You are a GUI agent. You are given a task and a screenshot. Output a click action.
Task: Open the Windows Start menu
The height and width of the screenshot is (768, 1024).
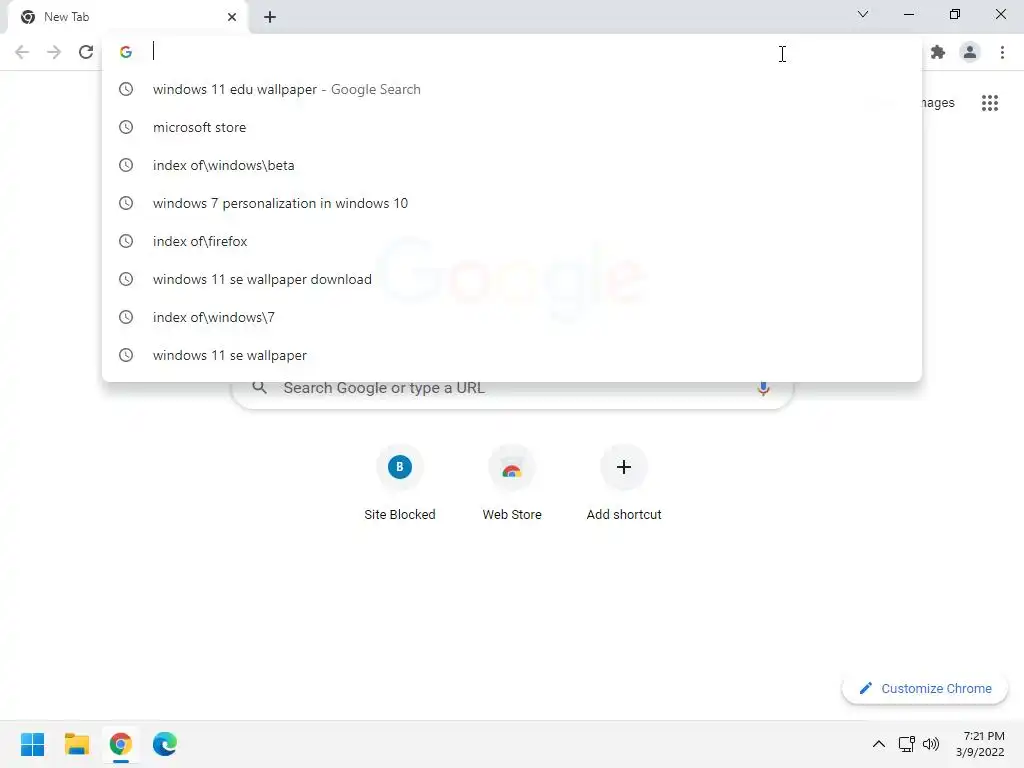pyautogui.click(x=33, y=744)
